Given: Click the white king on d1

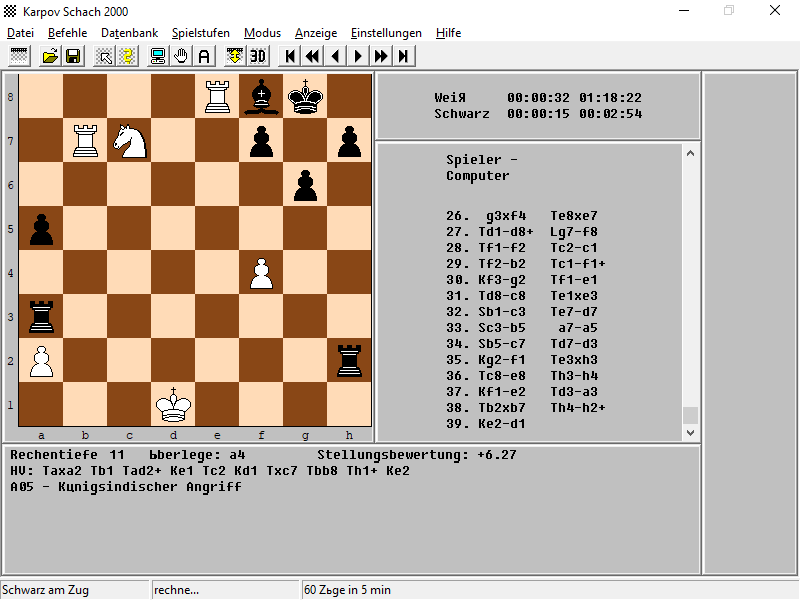Looking at the screenshot, I should pos(173,405).
